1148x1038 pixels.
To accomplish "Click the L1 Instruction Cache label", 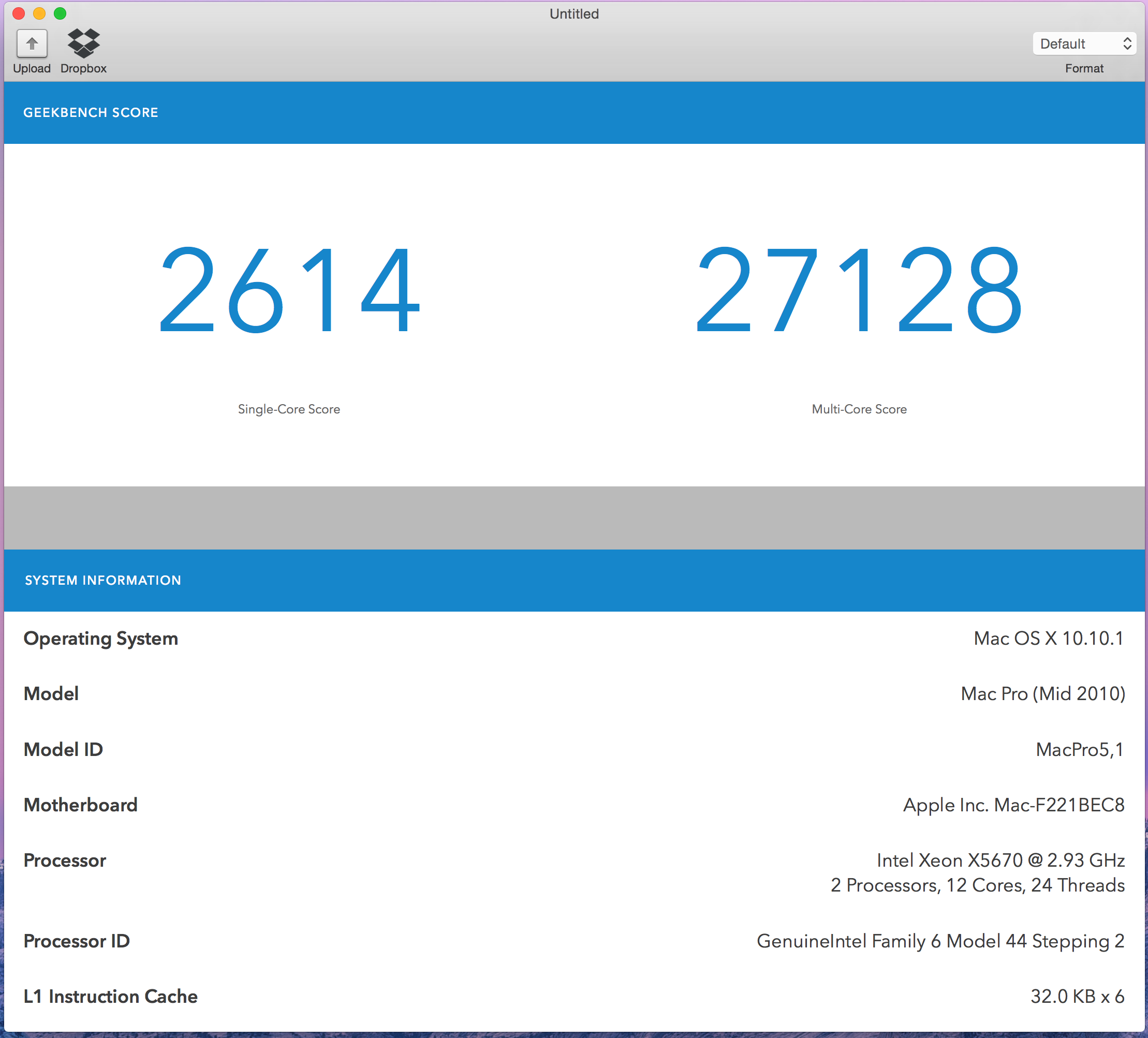I will [110, 997].
